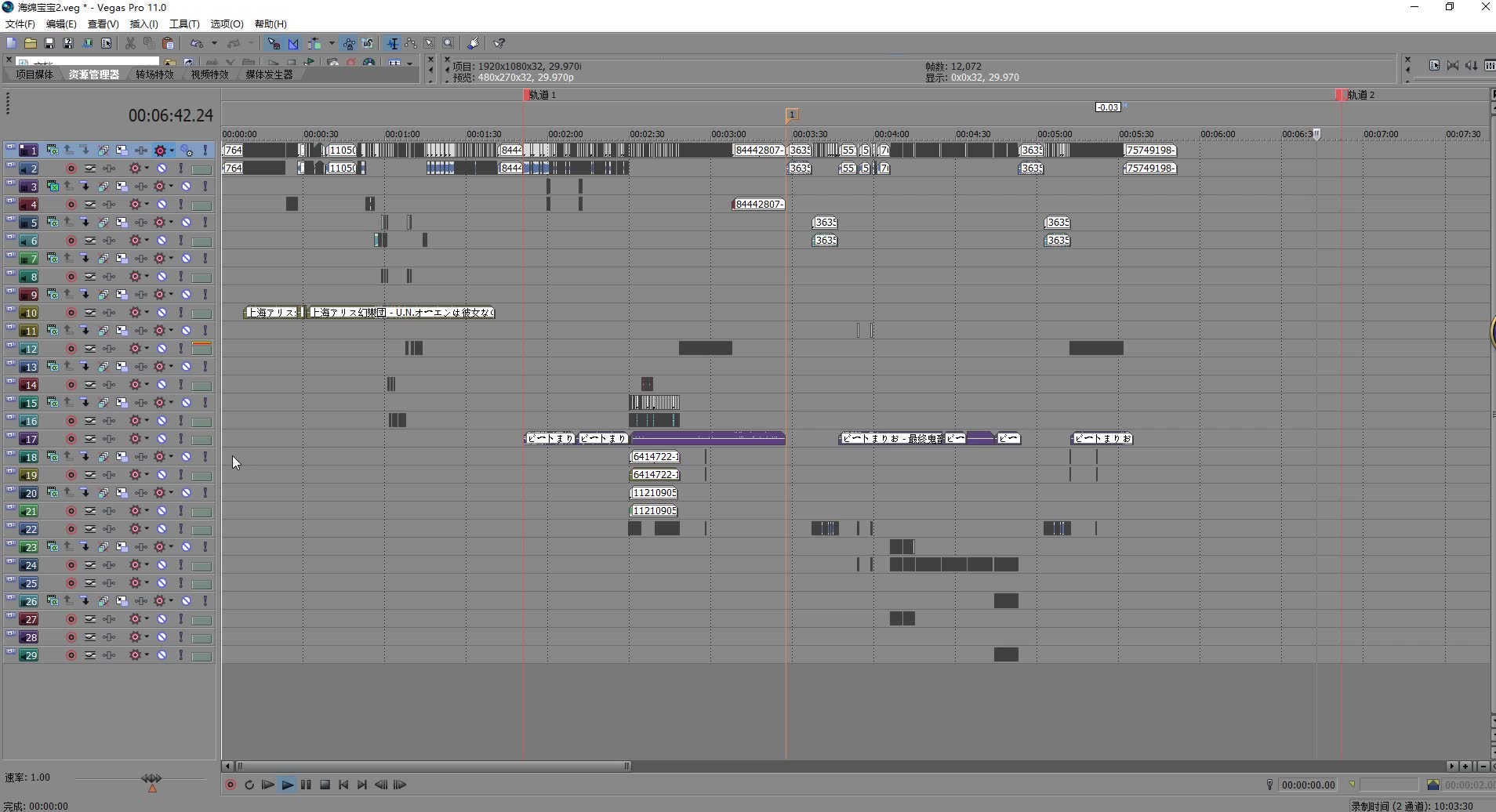
Task: Mute audio track 4
Action: coord(162,204)
